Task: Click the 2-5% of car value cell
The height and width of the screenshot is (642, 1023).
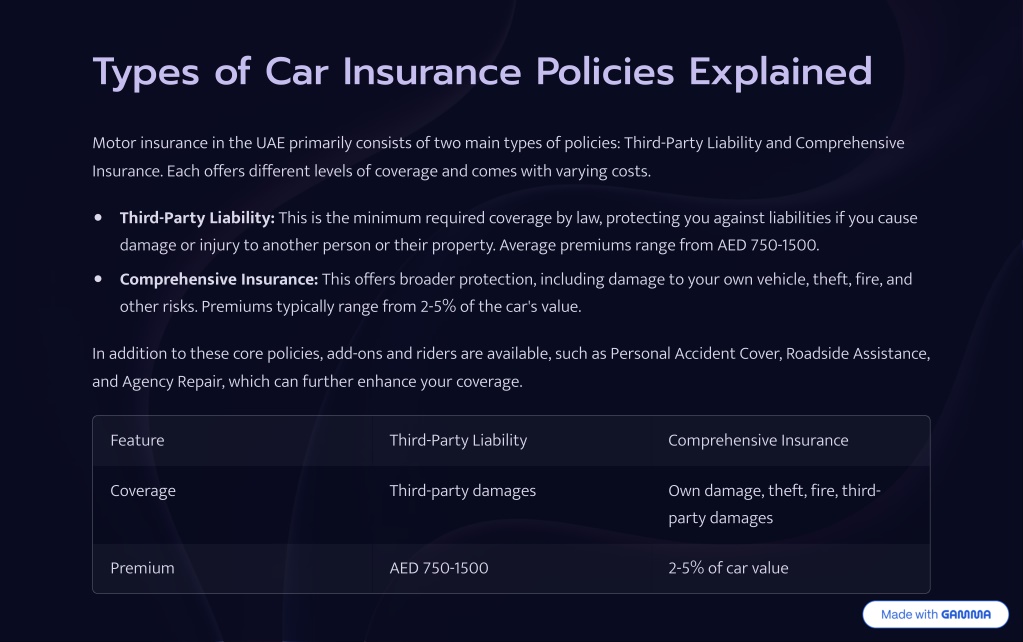Action: [x=790, y=568]
